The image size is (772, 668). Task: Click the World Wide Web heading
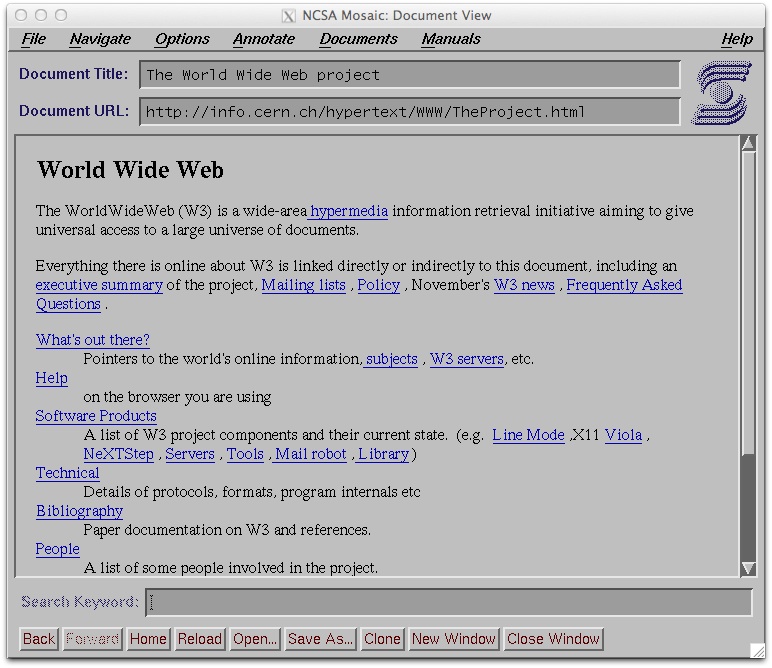[x=130, y=170]
